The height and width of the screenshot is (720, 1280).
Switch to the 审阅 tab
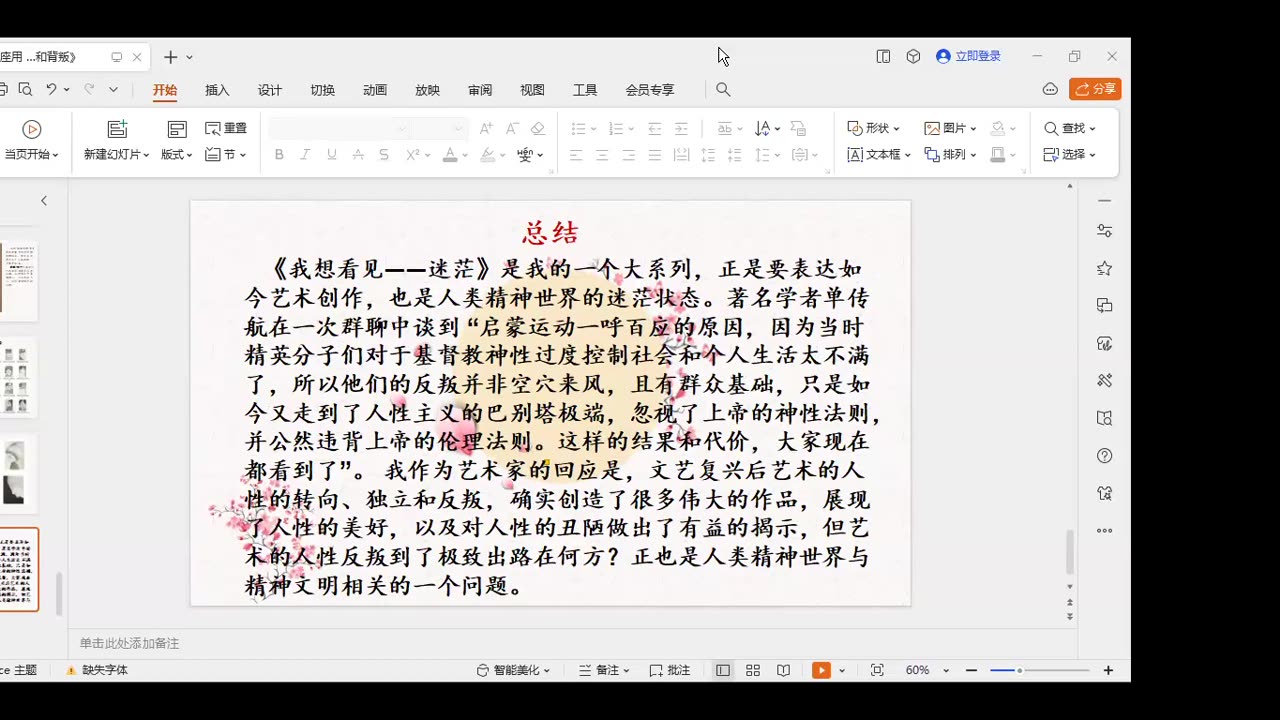[x=480, y=90]
